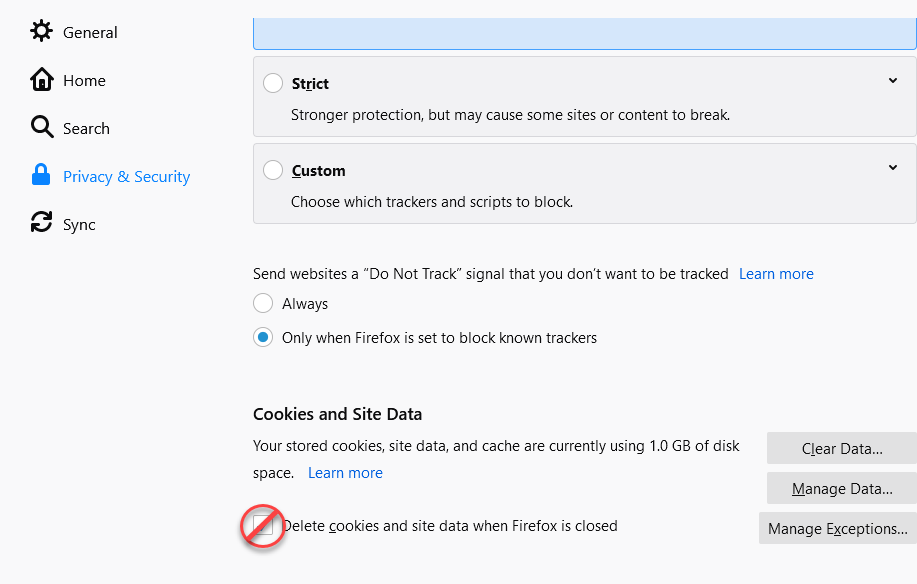Expand the Strict protection details chevron

pyautogui.click(x=893, y=81)
